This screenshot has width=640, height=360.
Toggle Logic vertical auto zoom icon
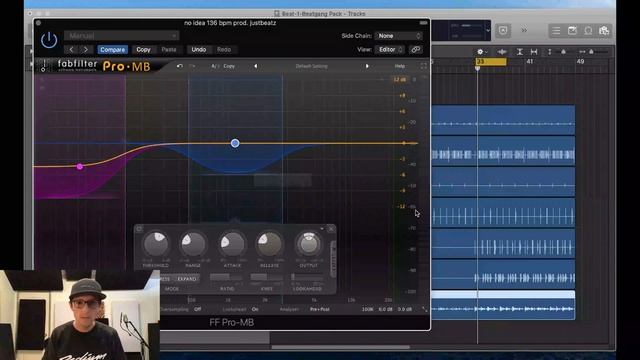[520, 52]
